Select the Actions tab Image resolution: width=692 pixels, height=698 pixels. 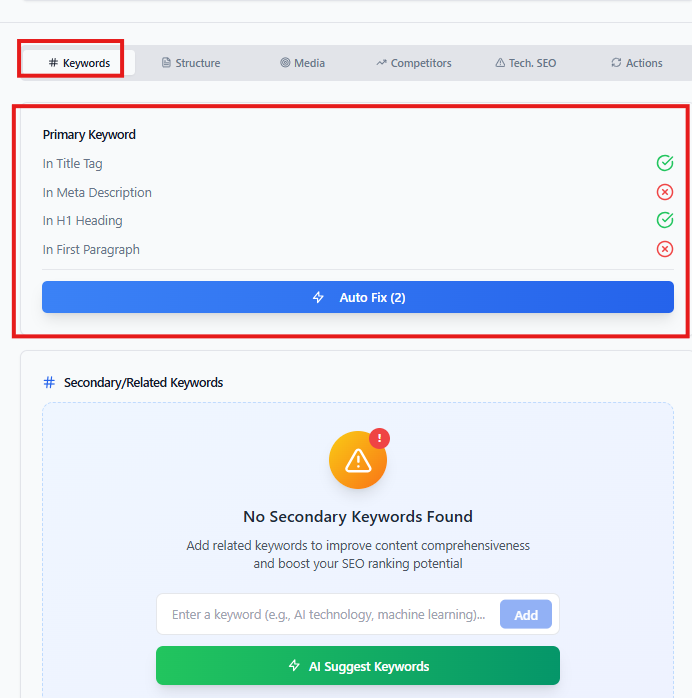click(x=636, y=63)
